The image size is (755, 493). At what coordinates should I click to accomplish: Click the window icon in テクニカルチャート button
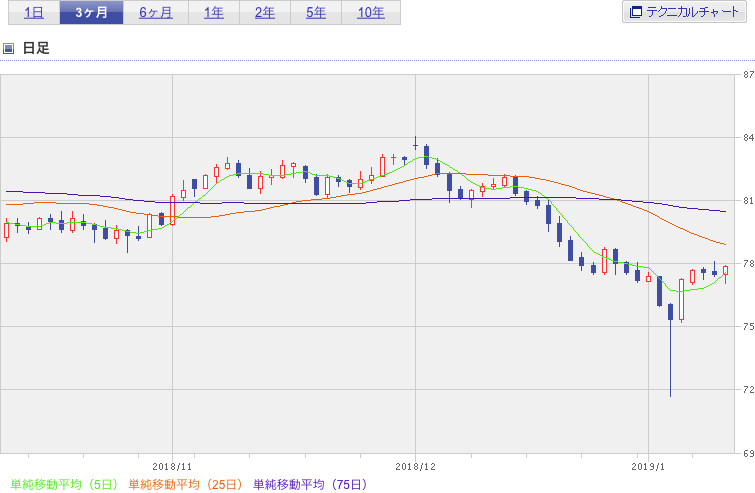636,12
